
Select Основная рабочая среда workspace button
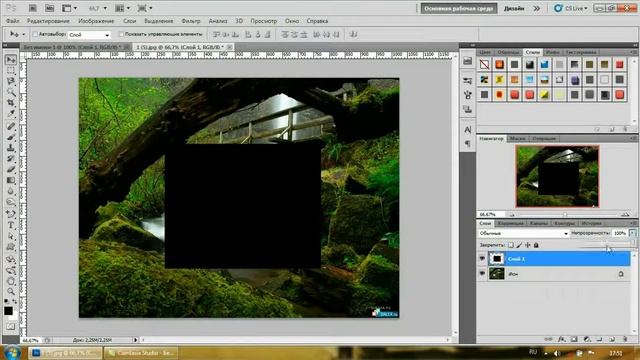click(459, 8)
